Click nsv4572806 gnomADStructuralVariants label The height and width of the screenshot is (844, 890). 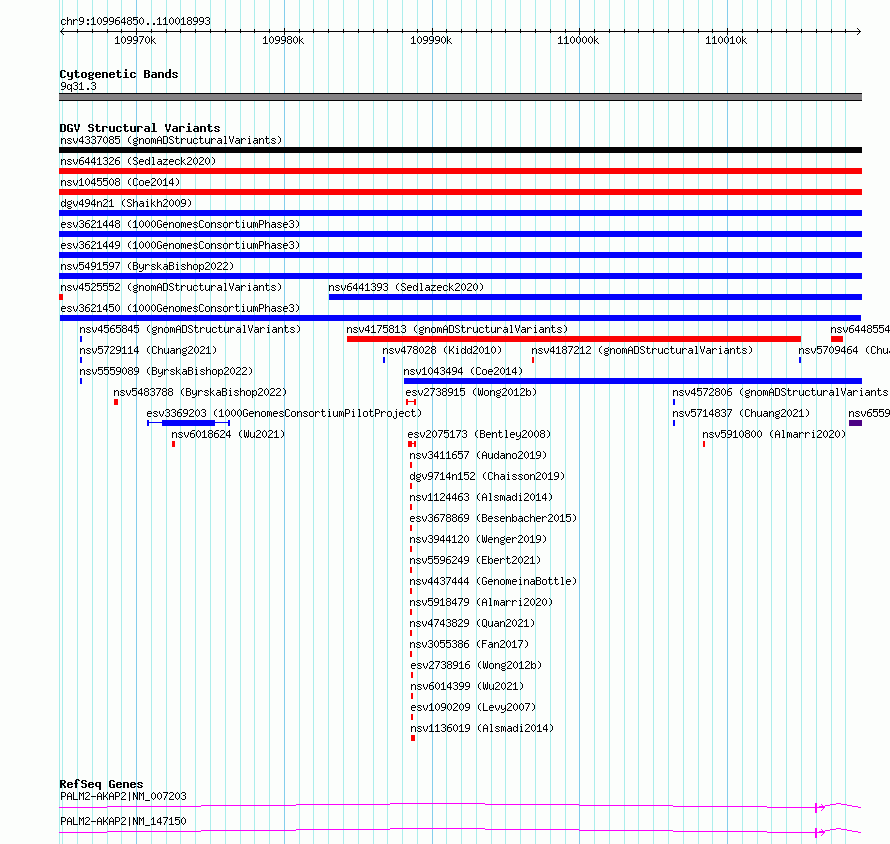coord(780,392)
